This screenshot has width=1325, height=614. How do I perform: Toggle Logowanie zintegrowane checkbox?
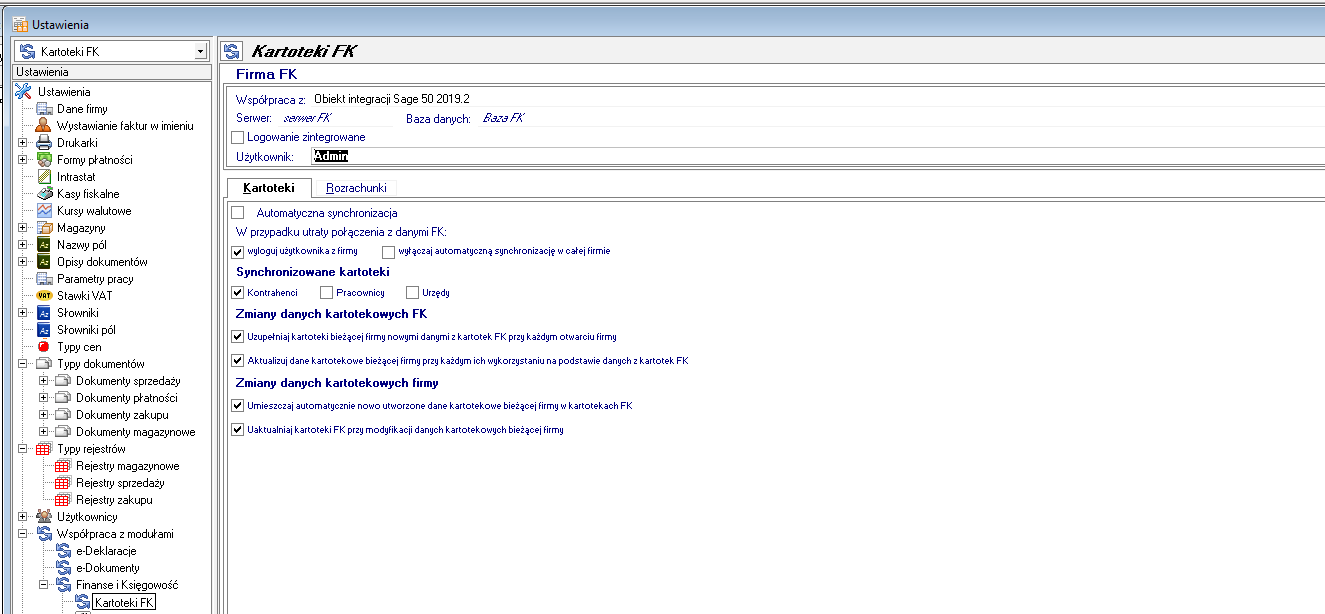(x=237, y=137)
